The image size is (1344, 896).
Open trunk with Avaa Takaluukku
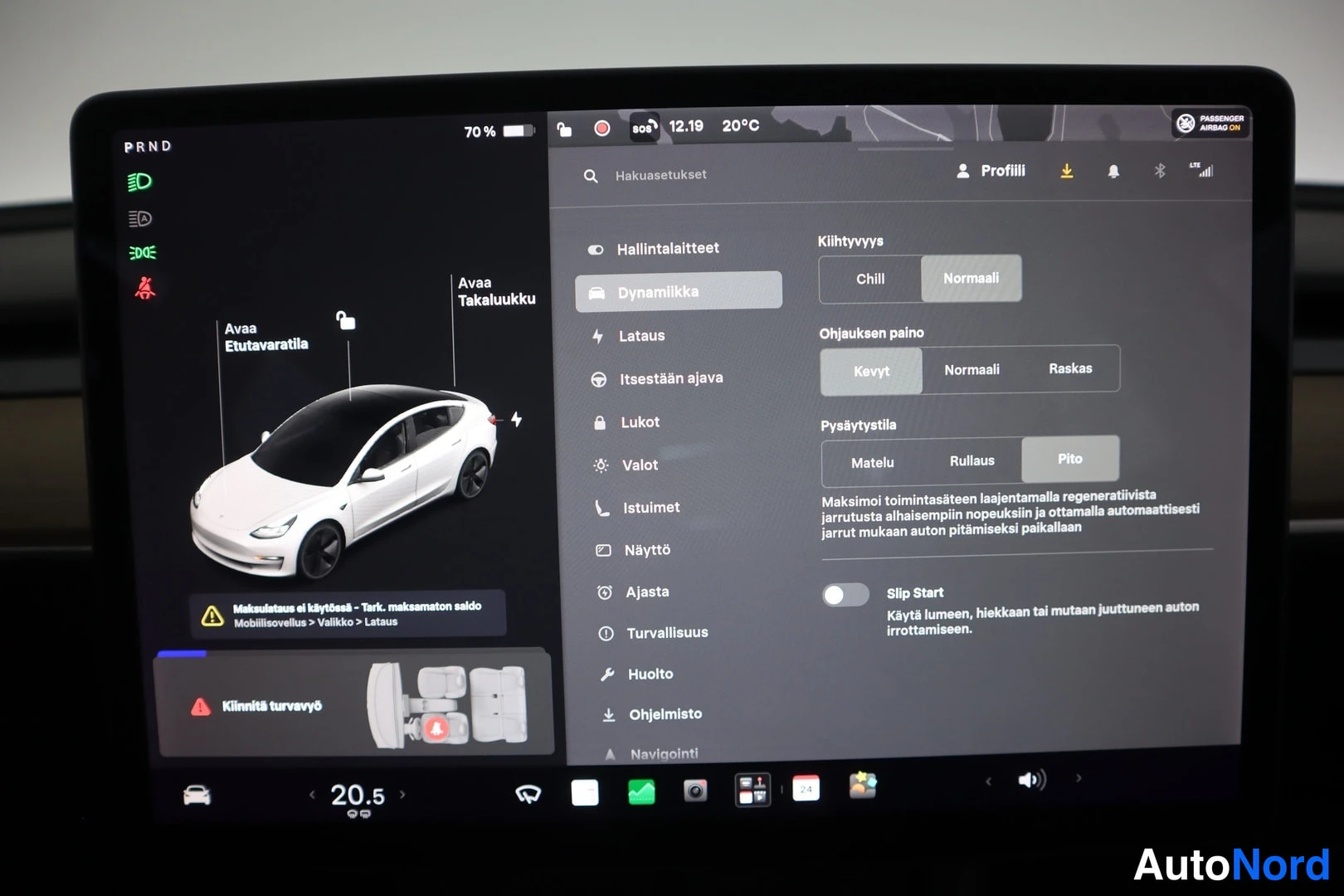(x=496, y=291)
